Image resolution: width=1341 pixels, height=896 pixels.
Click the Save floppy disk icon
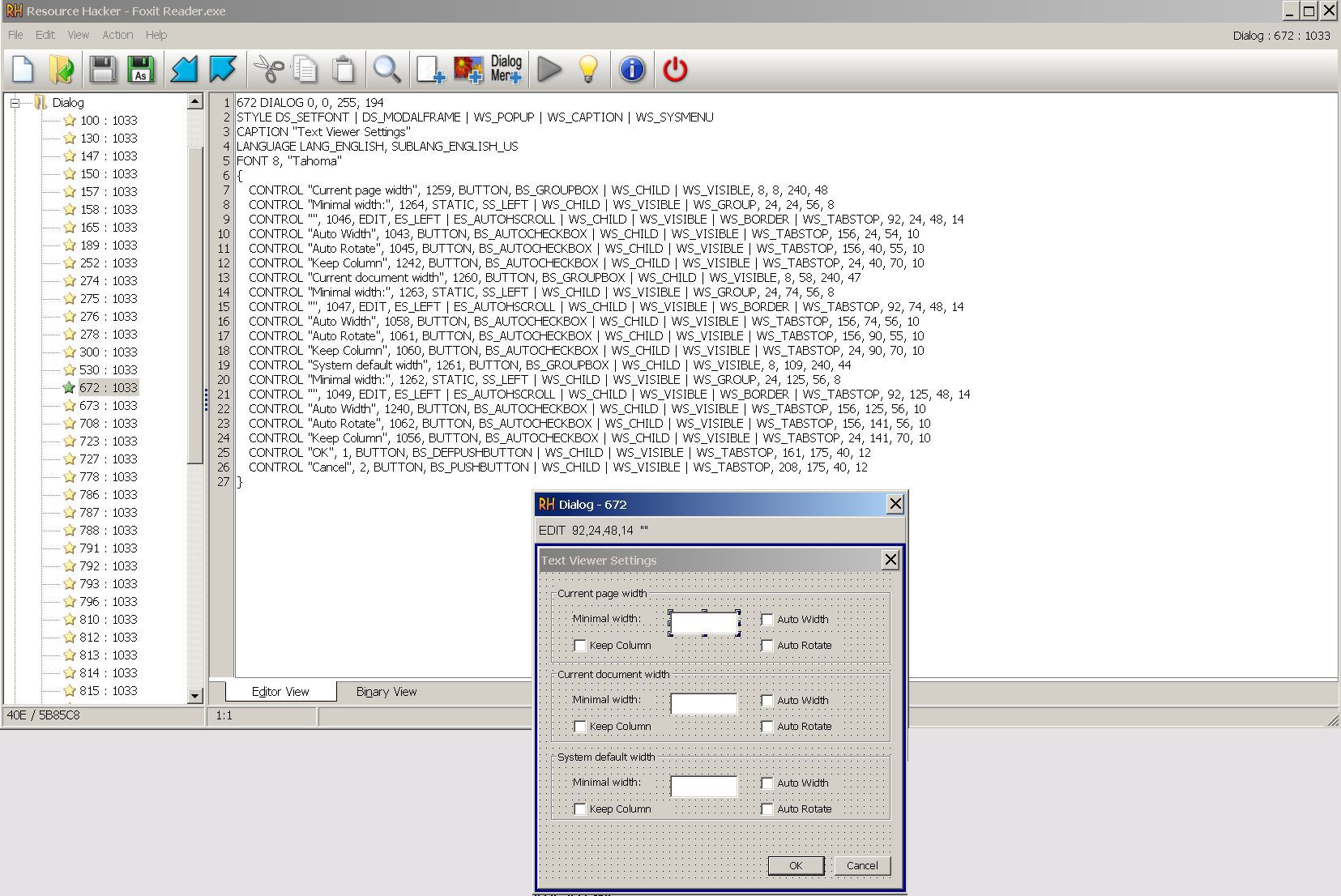(103, 70)
